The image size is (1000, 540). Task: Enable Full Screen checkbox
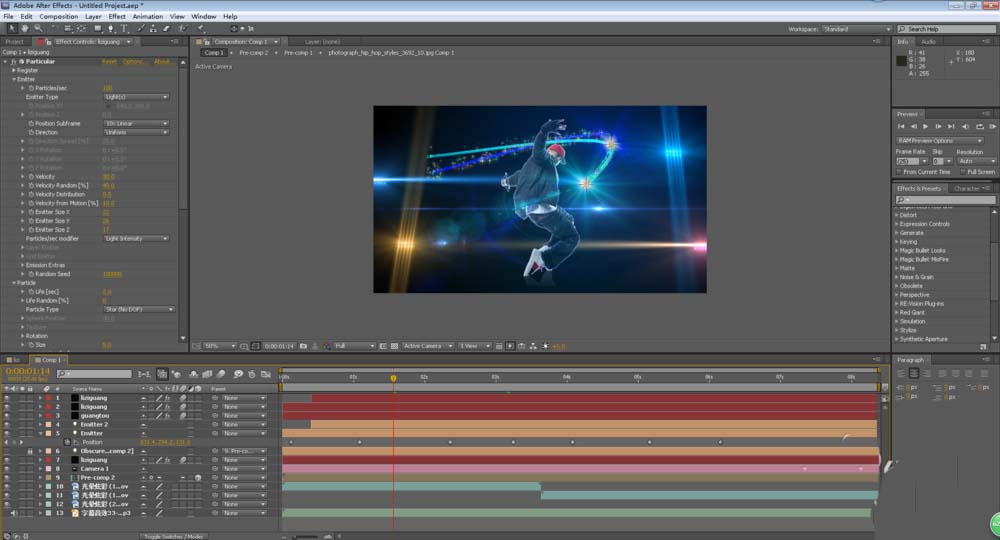[x=964, y=172]
